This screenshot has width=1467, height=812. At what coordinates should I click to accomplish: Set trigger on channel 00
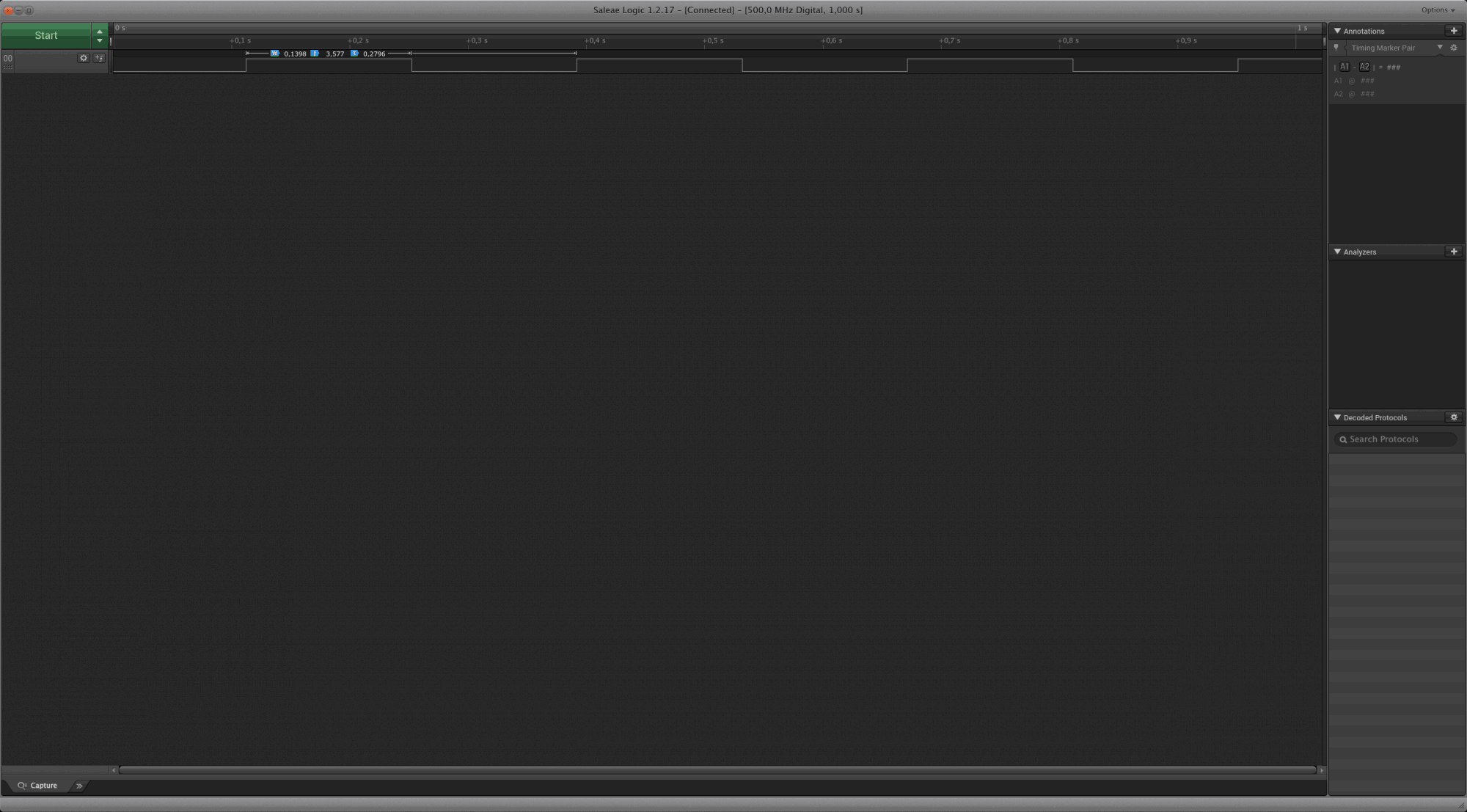[x=99, y=58]
